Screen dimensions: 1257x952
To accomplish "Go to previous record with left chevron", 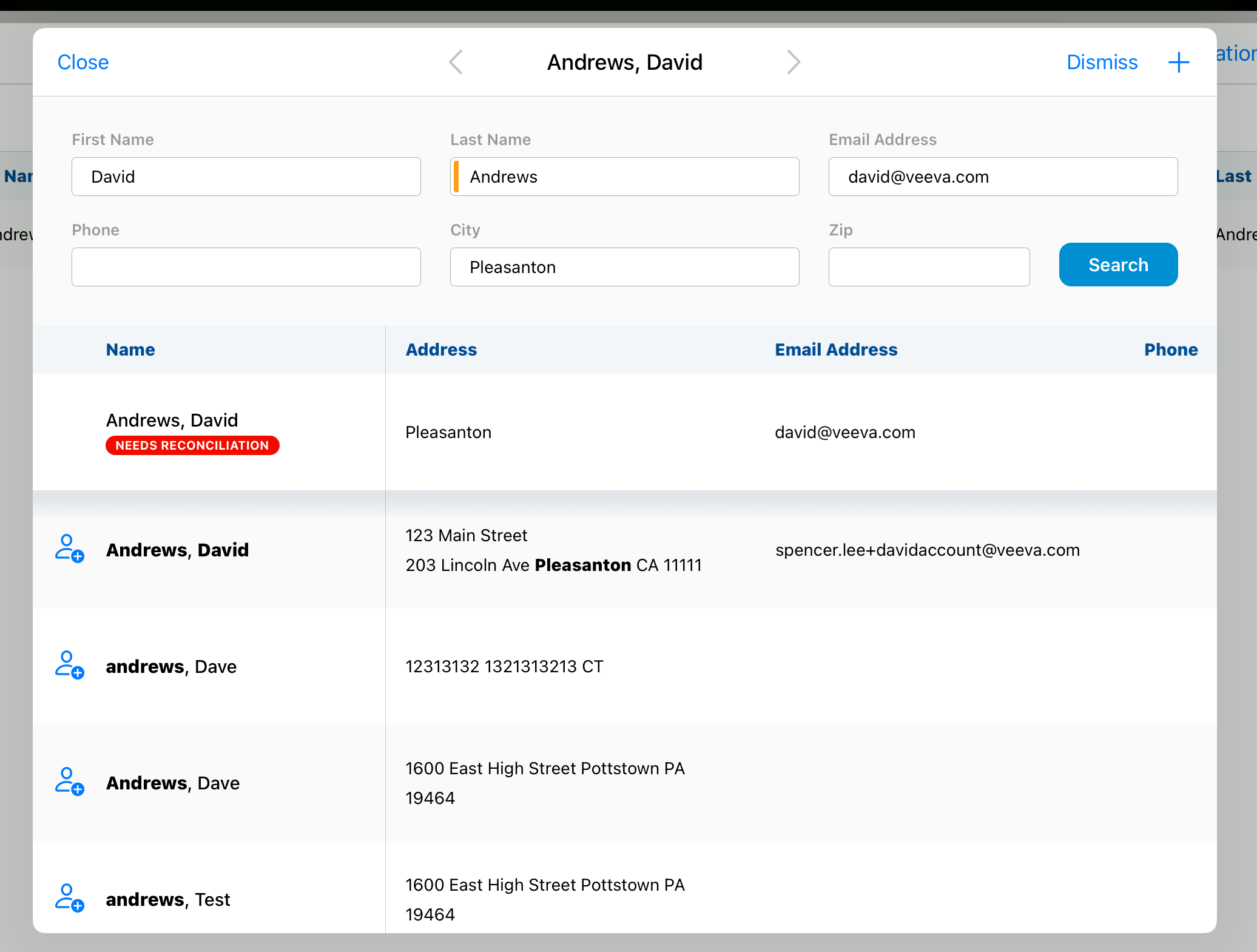I will click(x=456, y=62).
